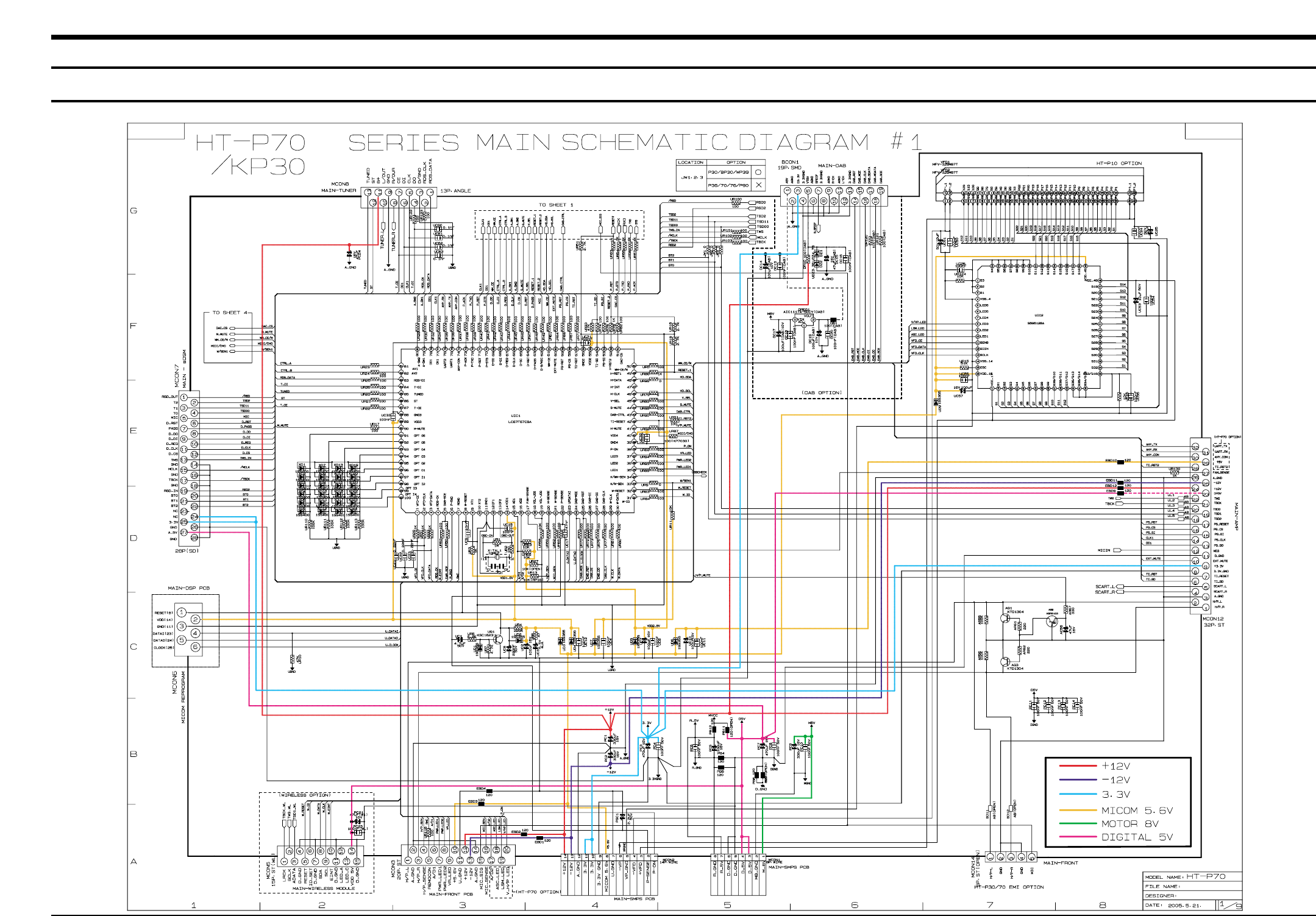
Task: Click grid row letter "A" on left border
Action: pos(133,861)
